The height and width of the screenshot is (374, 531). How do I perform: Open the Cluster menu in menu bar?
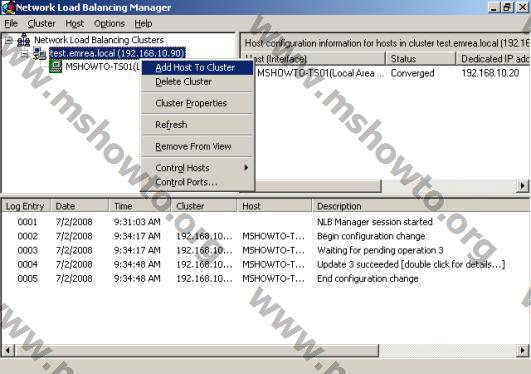point(41,24)
